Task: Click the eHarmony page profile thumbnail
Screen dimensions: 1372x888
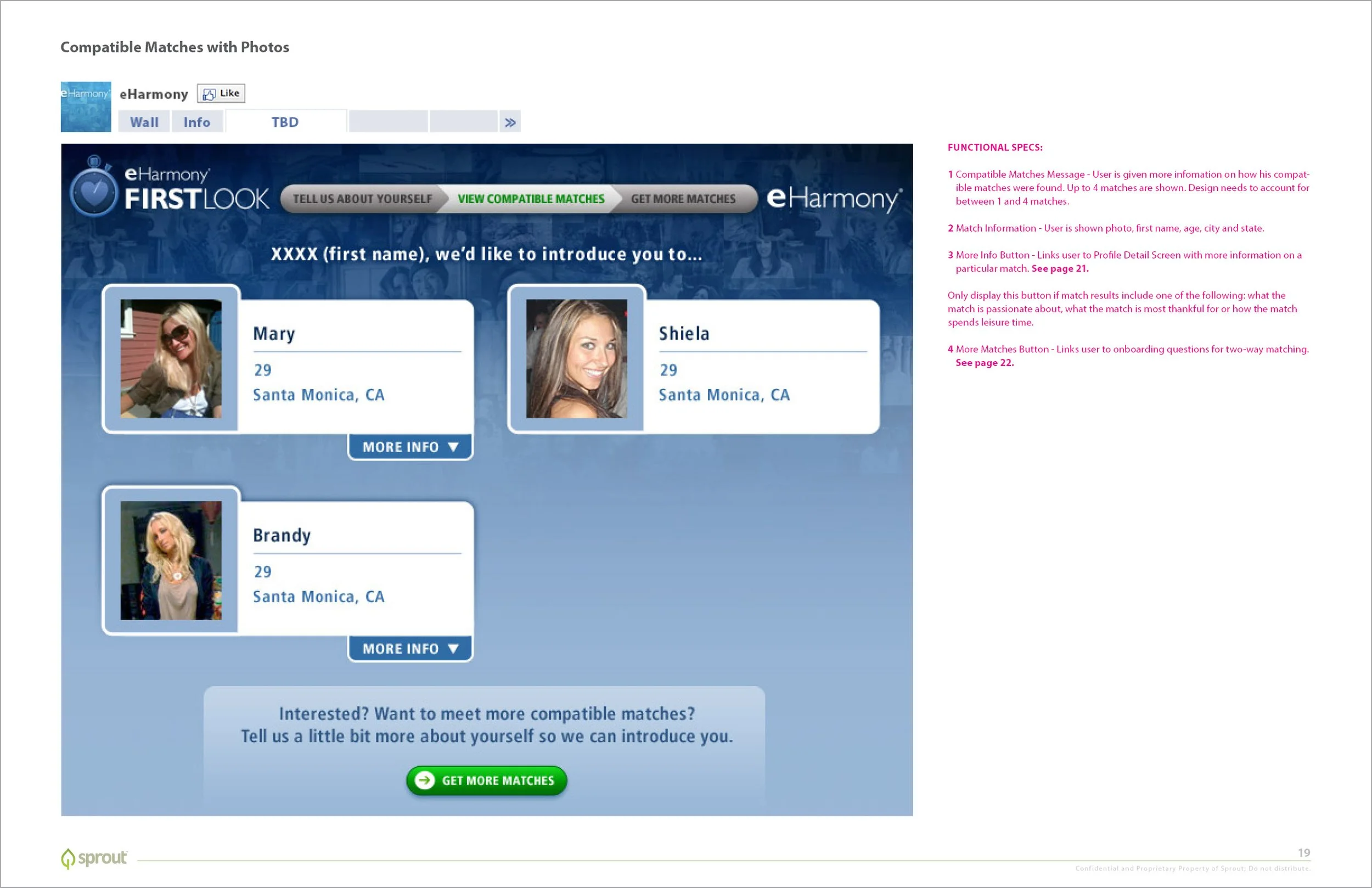Action: pyautogui.click(x=85, y=106)
